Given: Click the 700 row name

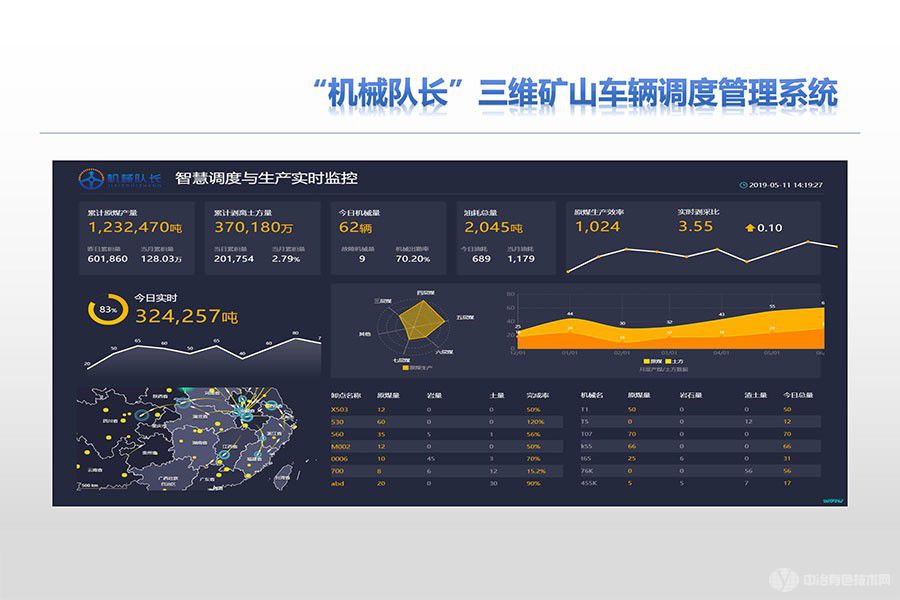Looking at the screenshot, I should 338,471.
